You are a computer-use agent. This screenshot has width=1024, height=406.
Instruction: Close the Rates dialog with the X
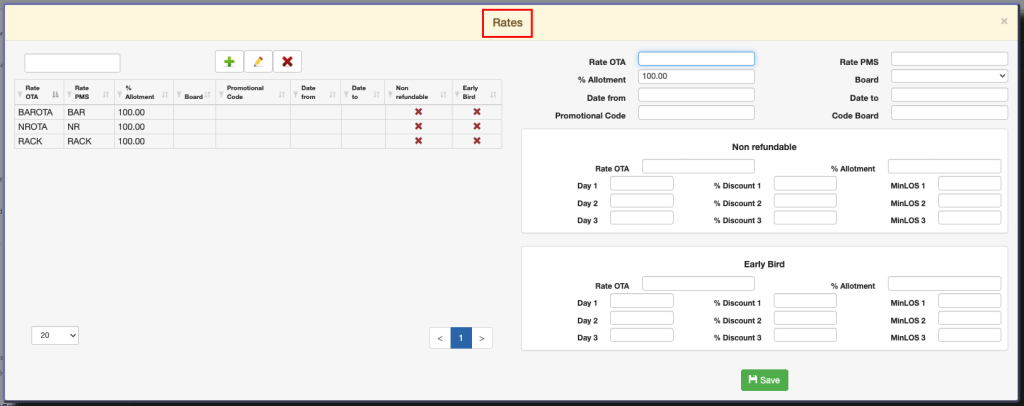1004,21
